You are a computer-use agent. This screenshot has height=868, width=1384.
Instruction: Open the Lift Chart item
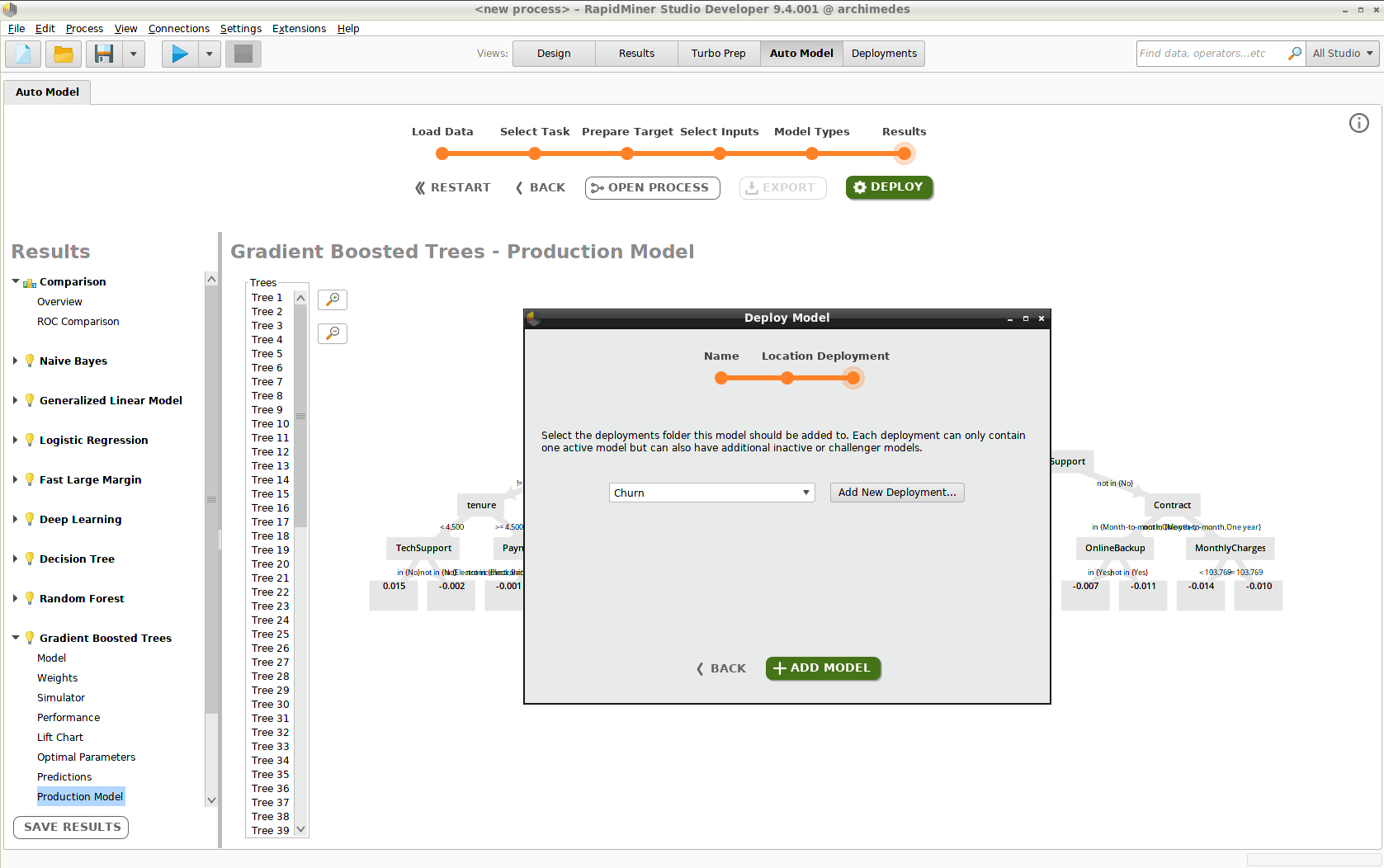pyautogui.click(x=60, y=738)
